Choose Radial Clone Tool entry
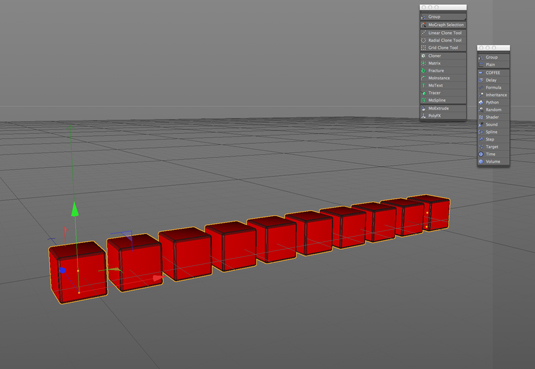The width and height of the screenshot is (535, 369). pyautogui.click(x=443, y=40)
